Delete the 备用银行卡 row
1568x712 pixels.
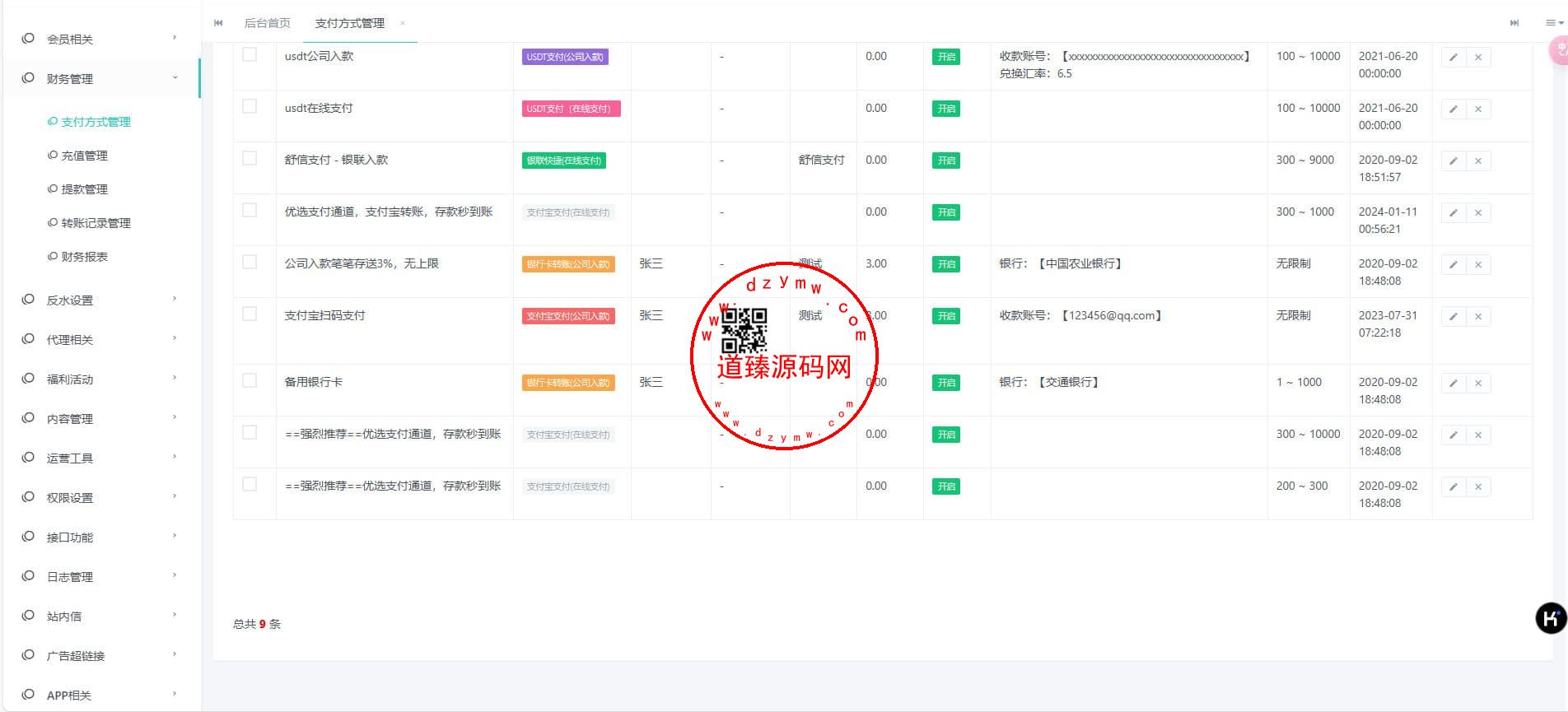[x=1478, y=384]
